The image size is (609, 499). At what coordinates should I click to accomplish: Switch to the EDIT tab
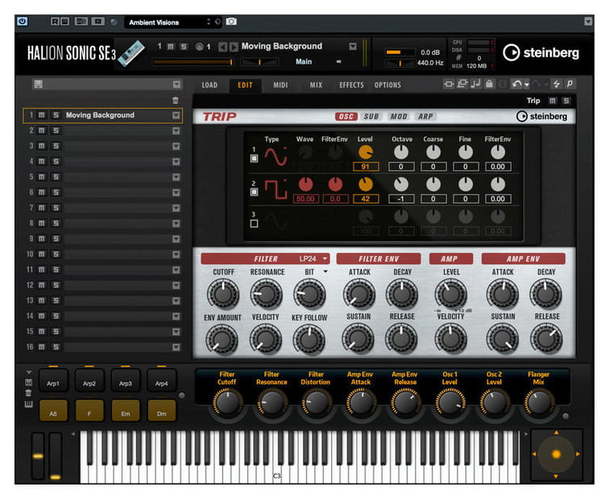245,85
